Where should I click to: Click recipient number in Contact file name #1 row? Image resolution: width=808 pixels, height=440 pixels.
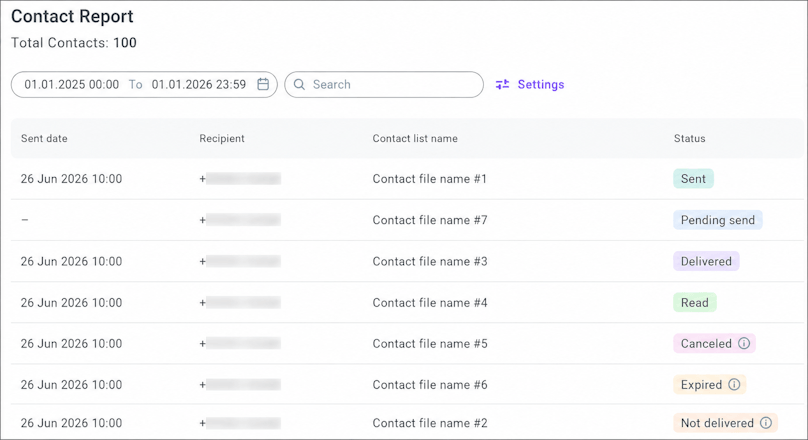coord(240,179)
